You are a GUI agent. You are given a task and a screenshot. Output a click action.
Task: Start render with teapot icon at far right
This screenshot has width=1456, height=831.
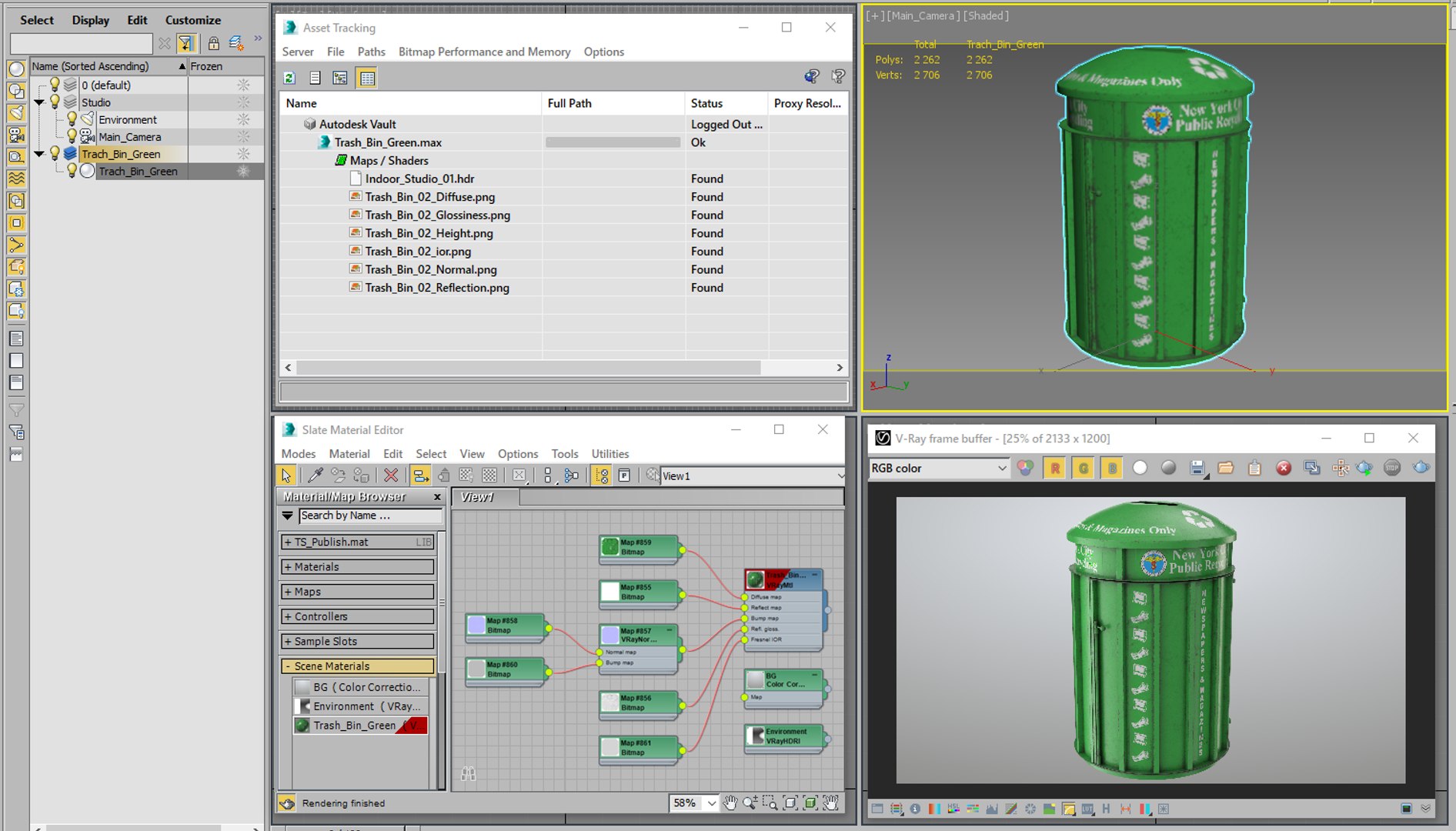[1421, 467]
